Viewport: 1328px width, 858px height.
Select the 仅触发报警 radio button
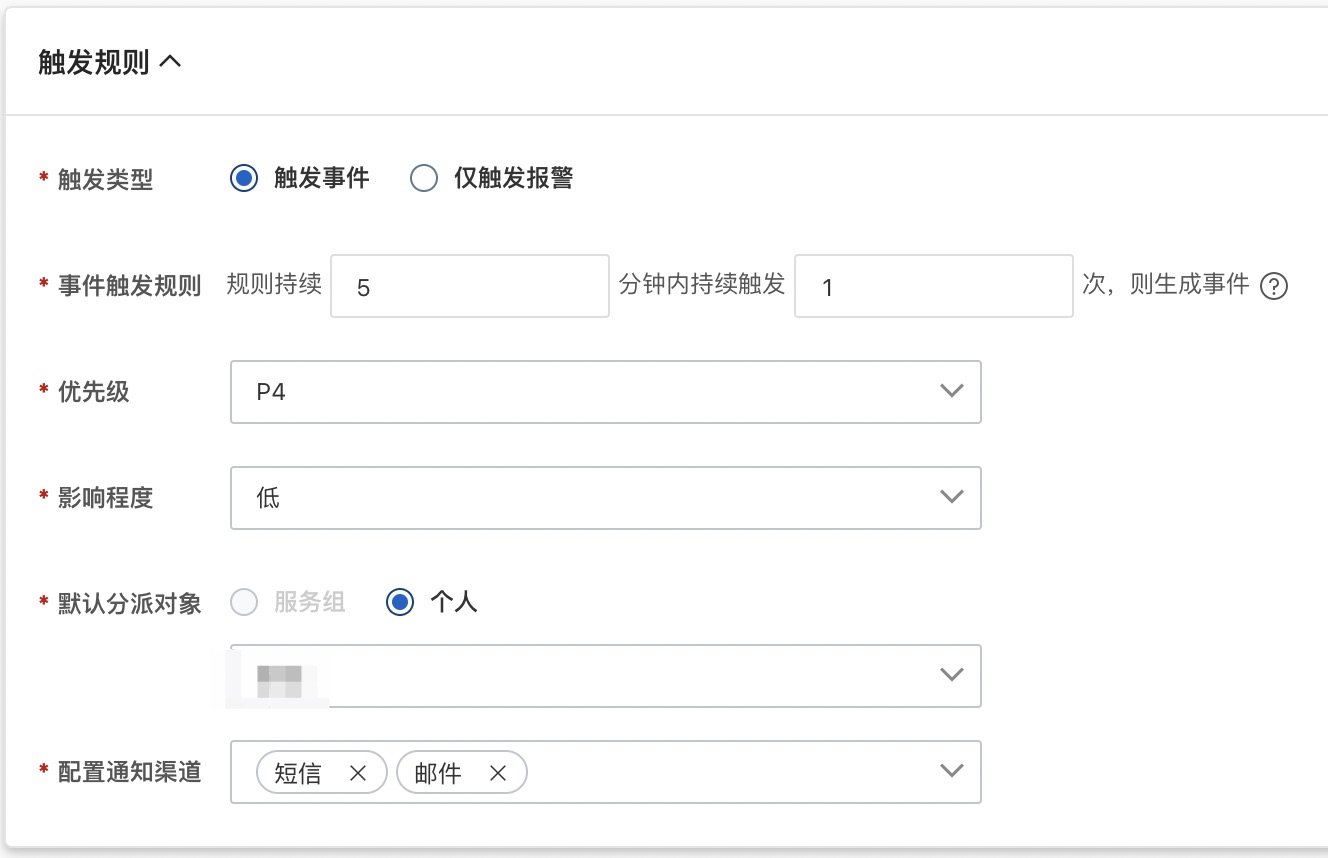point(424,179)
